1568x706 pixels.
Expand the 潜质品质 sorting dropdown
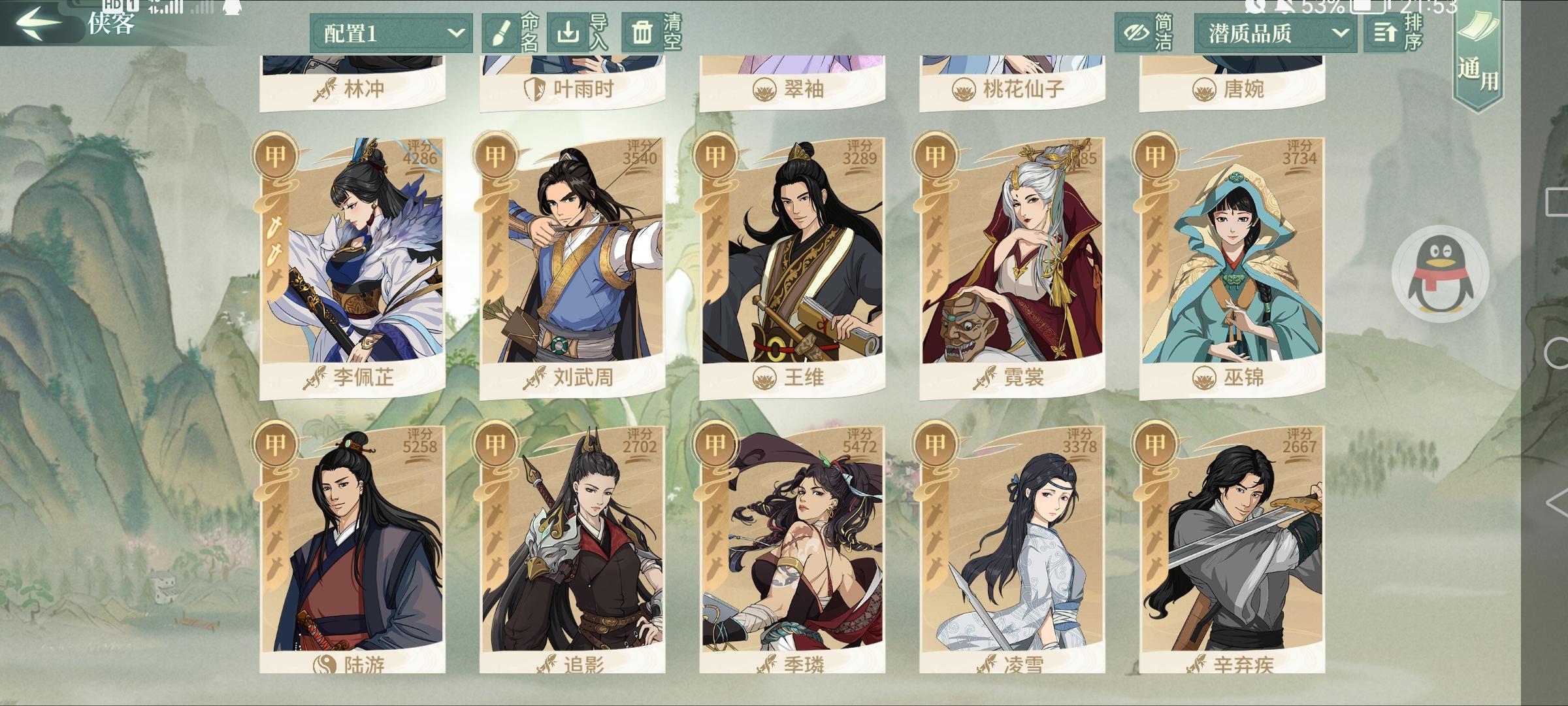(1275, 33)
